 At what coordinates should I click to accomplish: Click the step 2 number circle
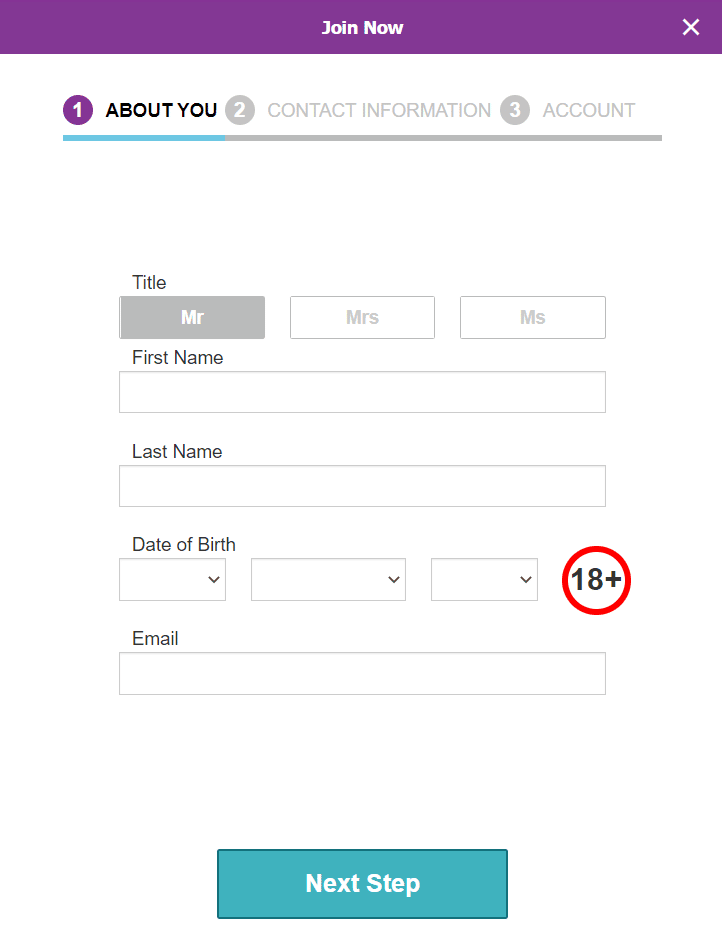point(240,110)
